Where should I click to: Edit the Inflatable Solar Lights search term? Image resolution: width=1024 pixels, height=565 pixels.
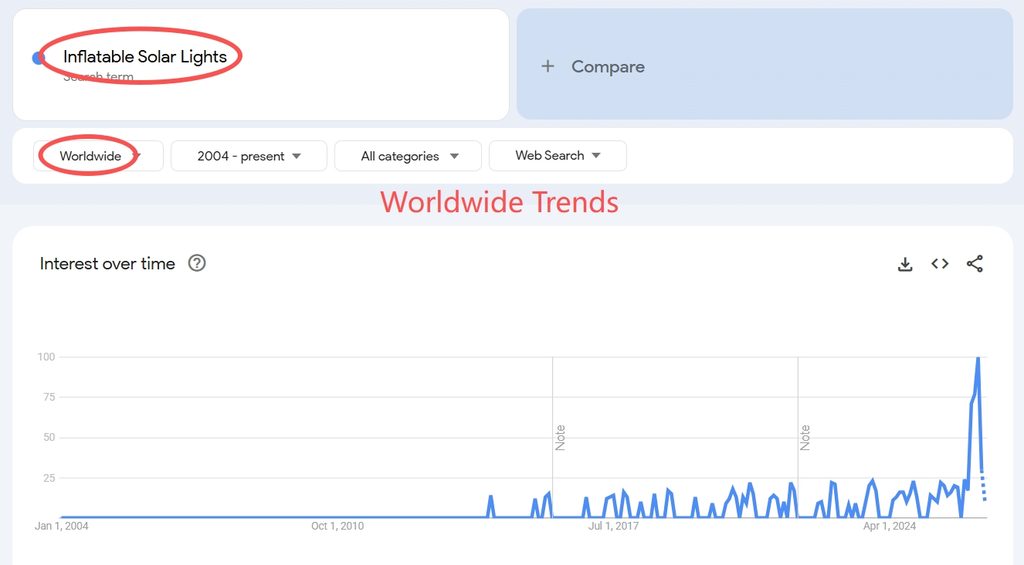pyautogui.click(x=145, y=57)
